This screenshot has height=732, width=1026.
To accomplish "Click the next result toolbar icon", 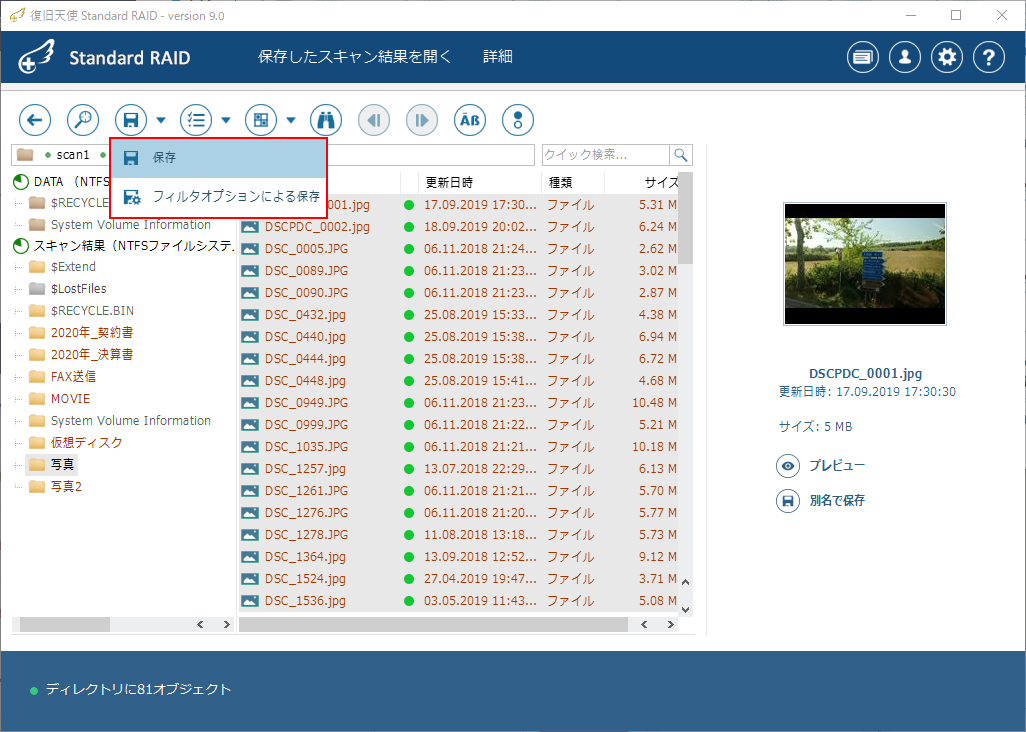I will 422,120.
